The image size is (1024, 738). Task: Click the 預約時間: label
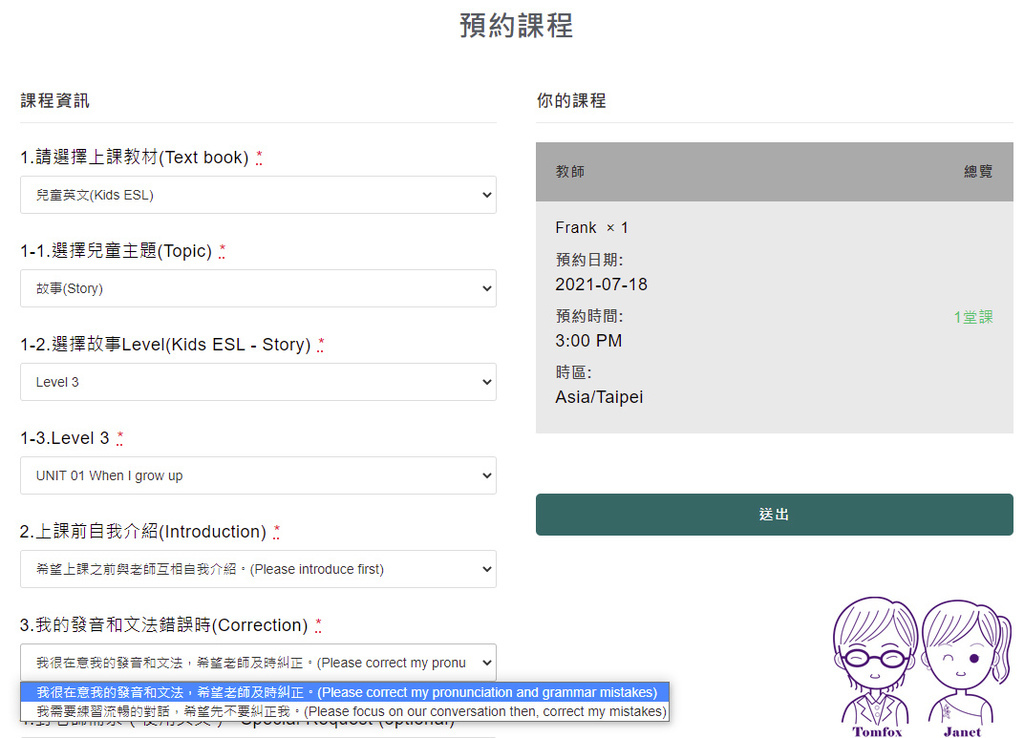tap(589, 316)
